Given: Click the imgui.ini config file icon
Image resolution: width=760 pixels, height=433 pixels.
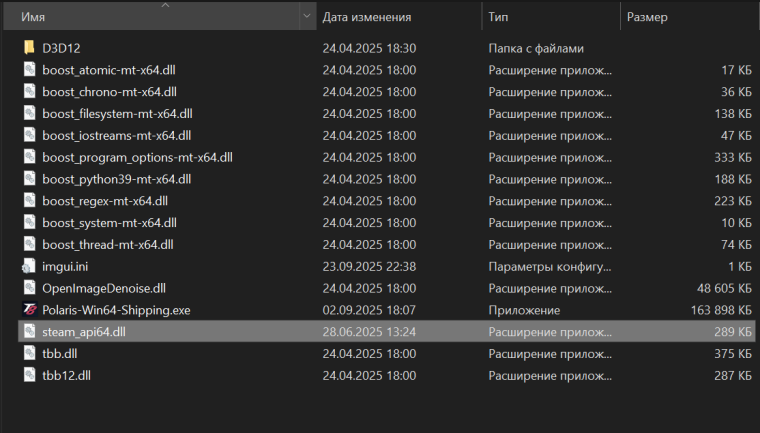Looking at the screenshot, I should click(29, 266).
